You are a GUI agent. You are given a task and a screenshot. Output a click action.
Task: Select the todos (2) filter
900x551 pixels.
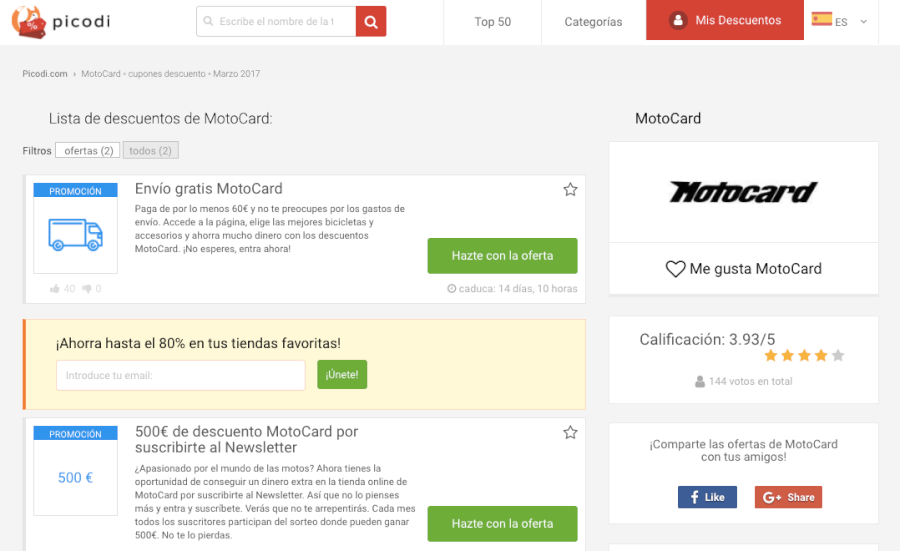(x=150, y=151)
